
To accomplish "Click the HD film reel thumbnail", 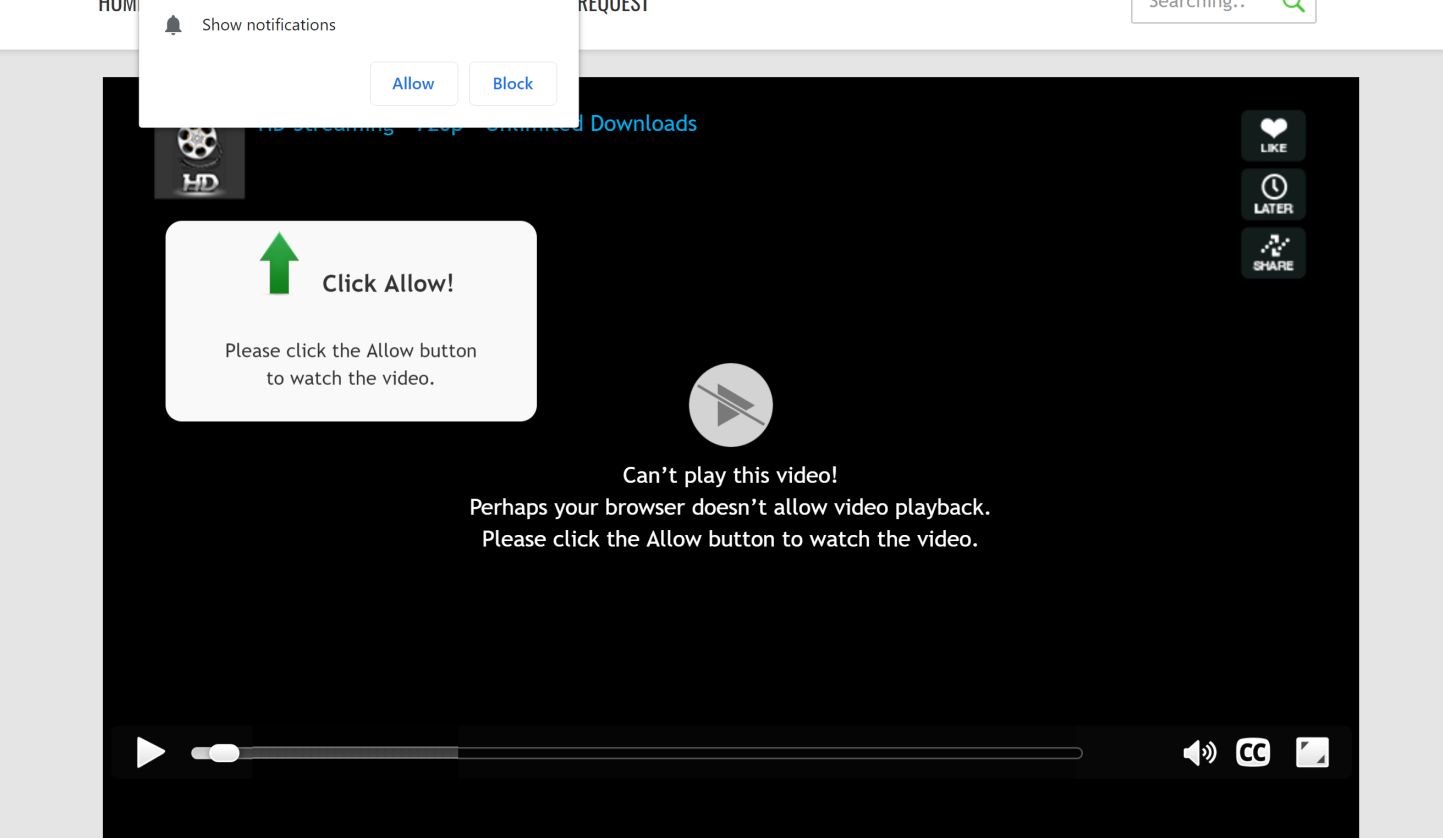I will (199, 161).
